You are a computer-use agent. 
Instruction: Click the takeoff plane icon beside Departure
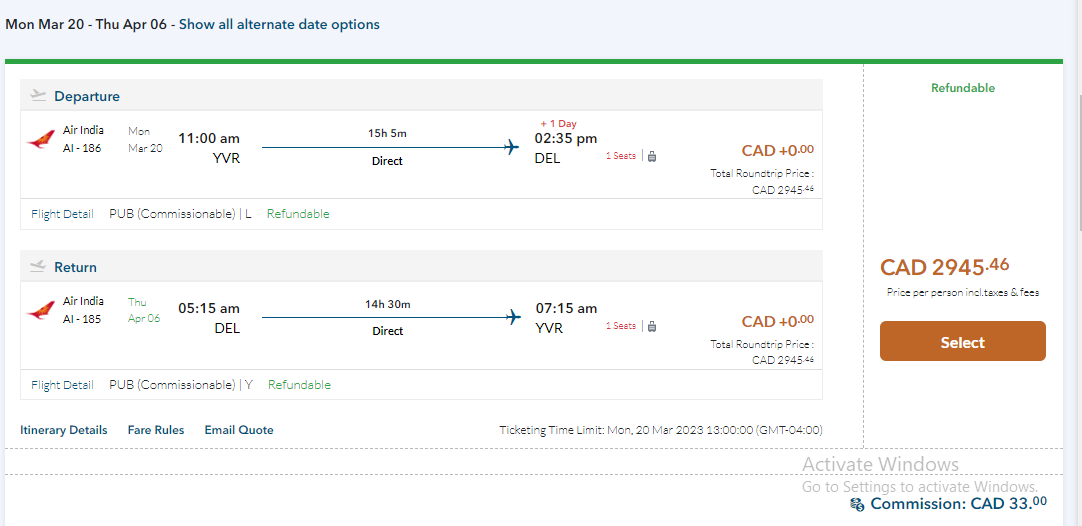tap(38, 96)
